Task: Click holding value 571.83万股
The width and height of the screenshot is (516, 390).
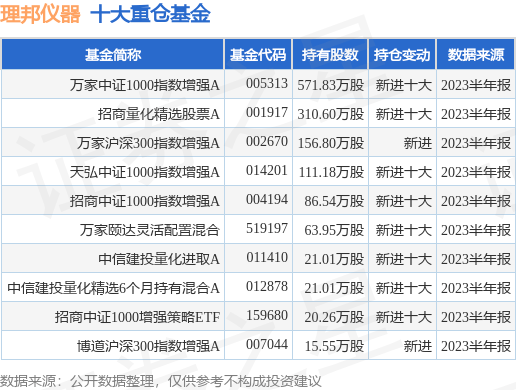Action: click(331, 85)
